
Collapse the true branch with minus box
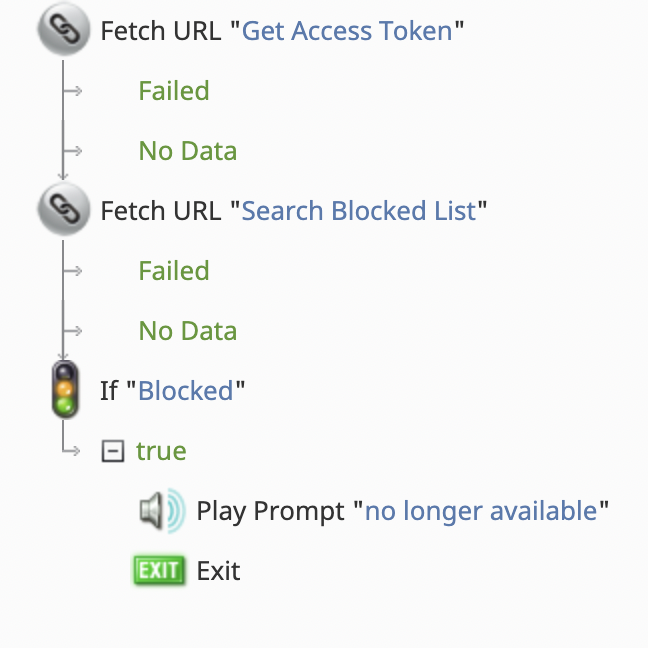[113, 450]
